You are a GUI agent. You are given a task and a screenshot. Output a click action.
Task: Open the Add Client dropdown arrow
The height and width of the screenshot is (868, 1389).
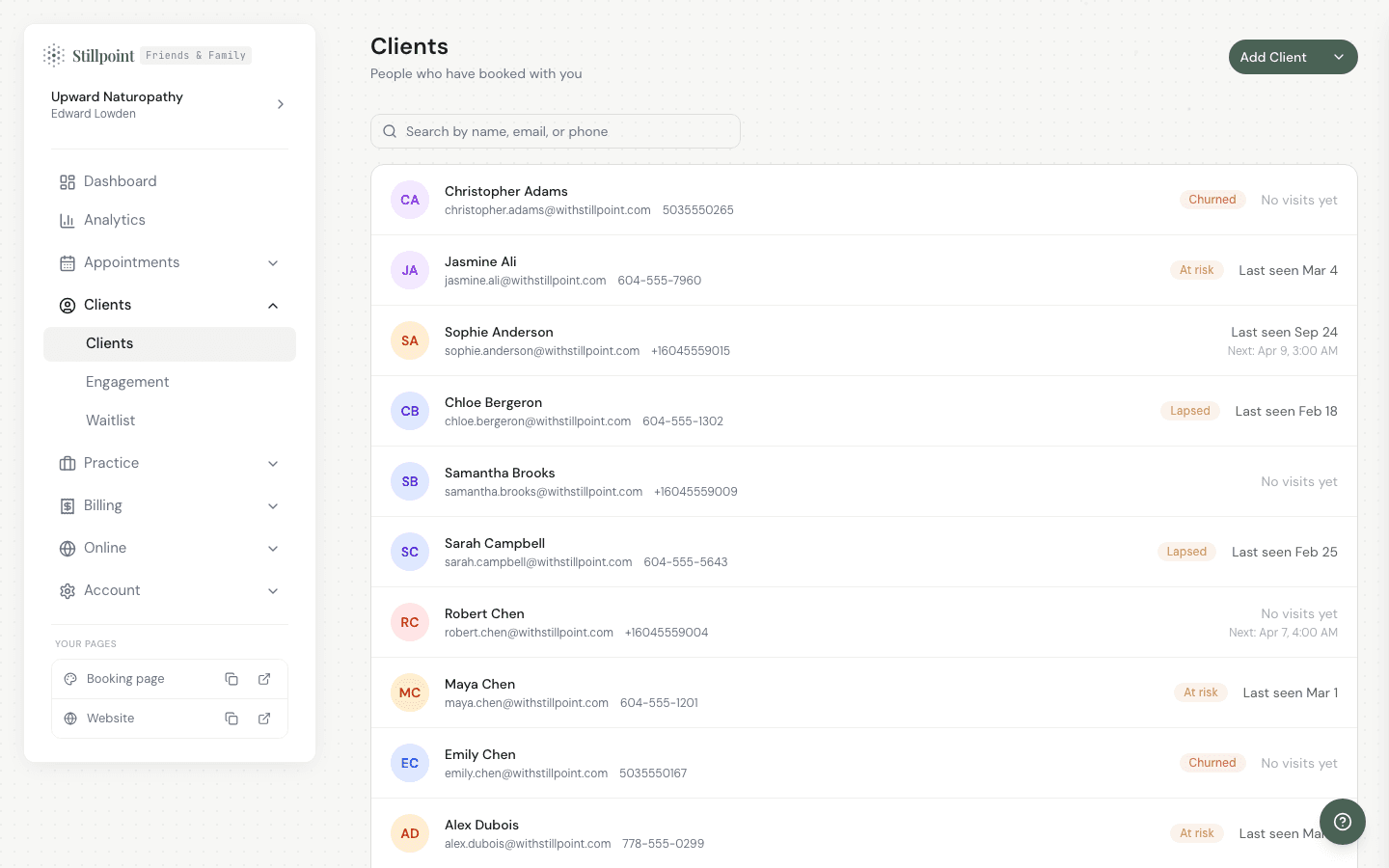[x=1339, y=57]
